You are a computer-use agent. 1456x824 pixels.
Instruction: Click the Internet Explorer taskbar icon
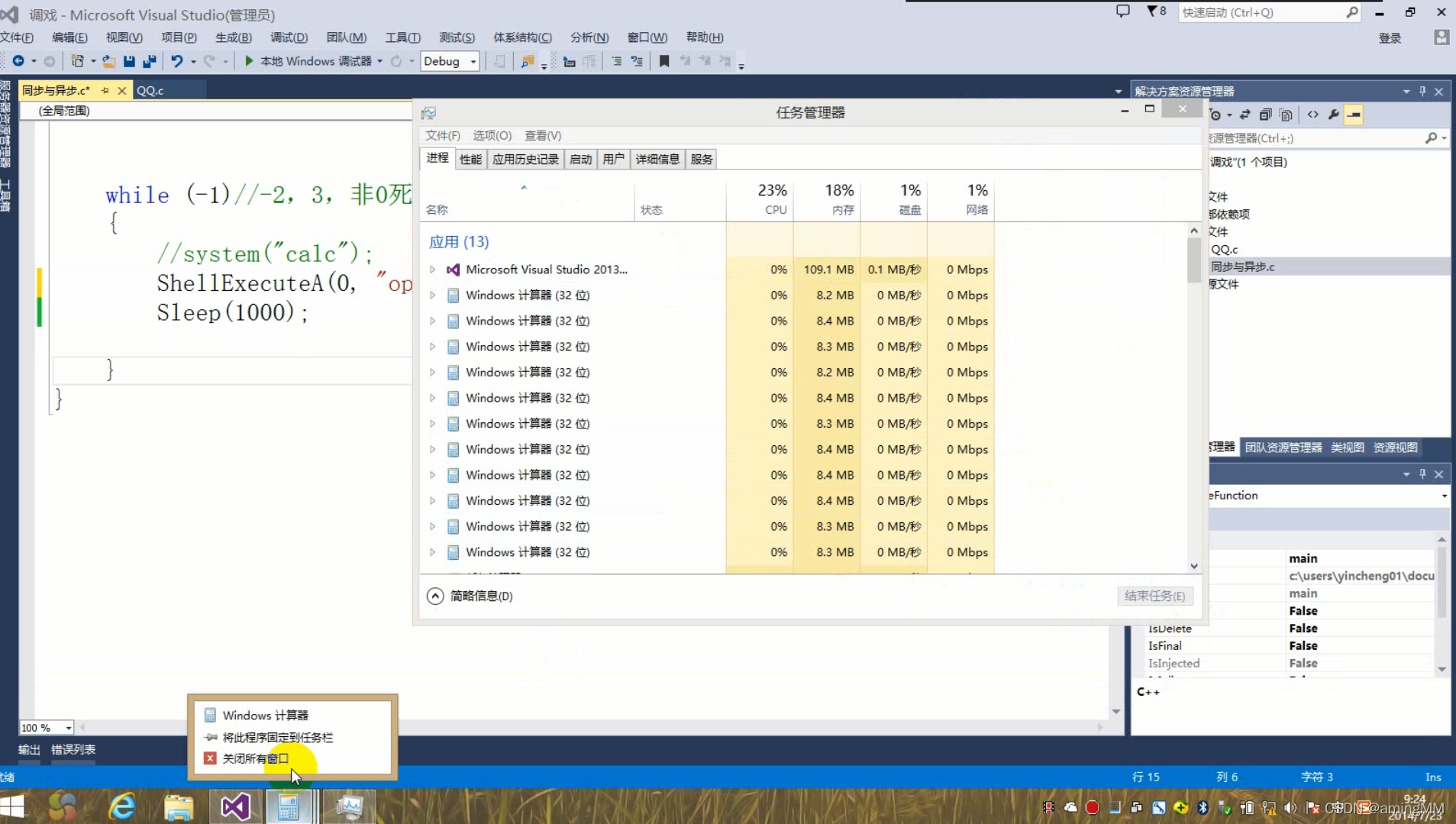[x=122, y=806]
